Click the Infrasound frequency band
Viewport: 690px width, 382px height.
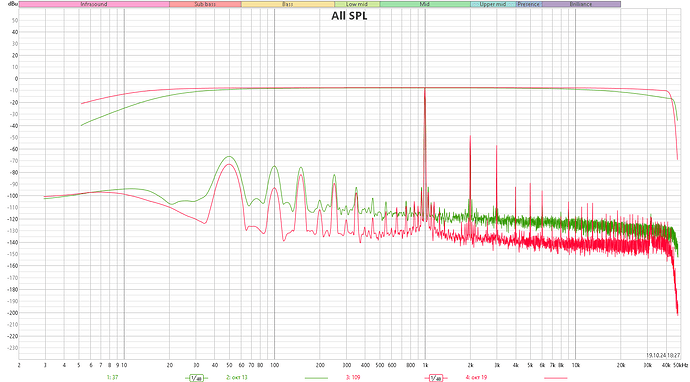94,4
